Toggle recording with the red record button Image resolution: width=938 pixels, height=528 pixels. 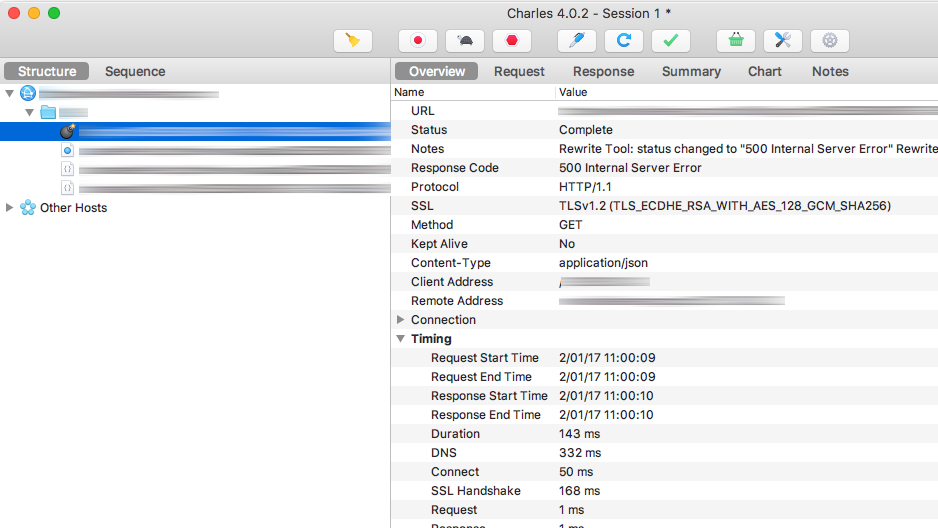[x=418, y=41]
